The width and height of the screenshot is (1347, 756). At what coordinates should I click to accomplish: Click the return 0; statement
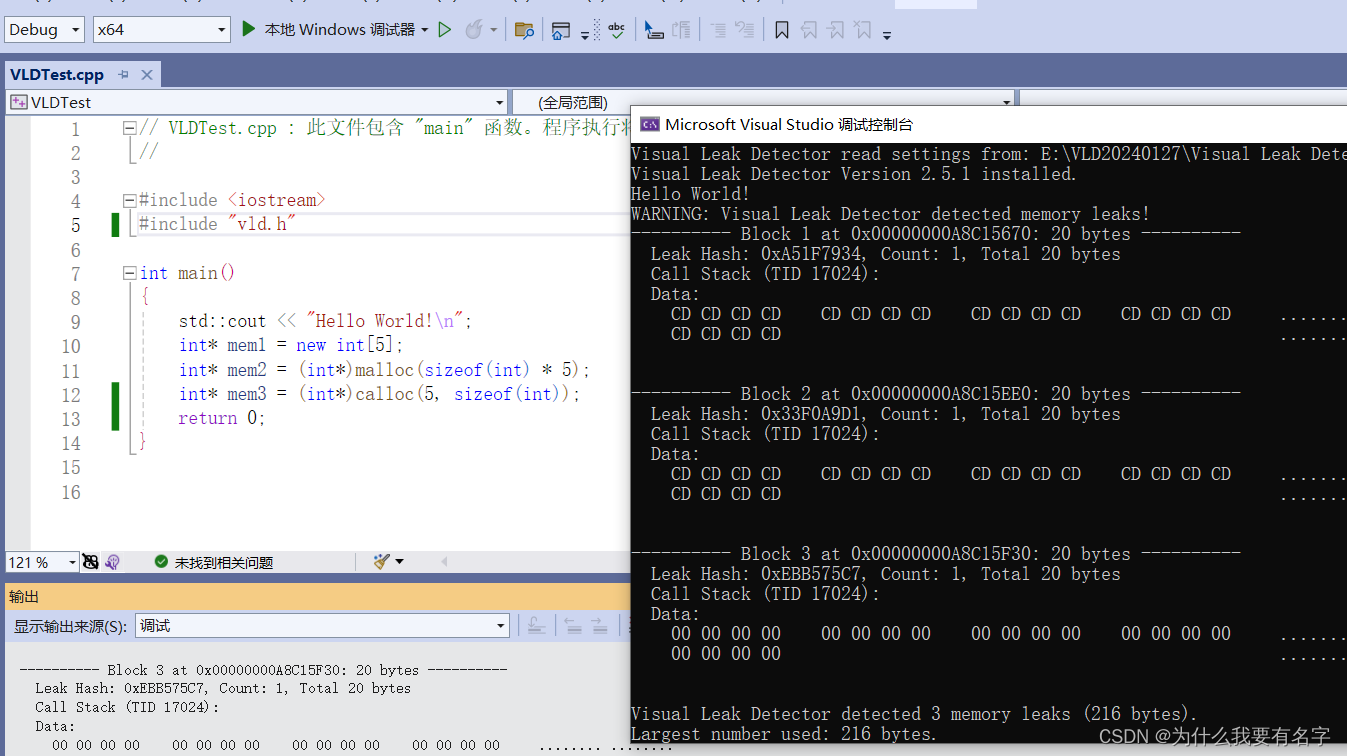pos(222,418)
